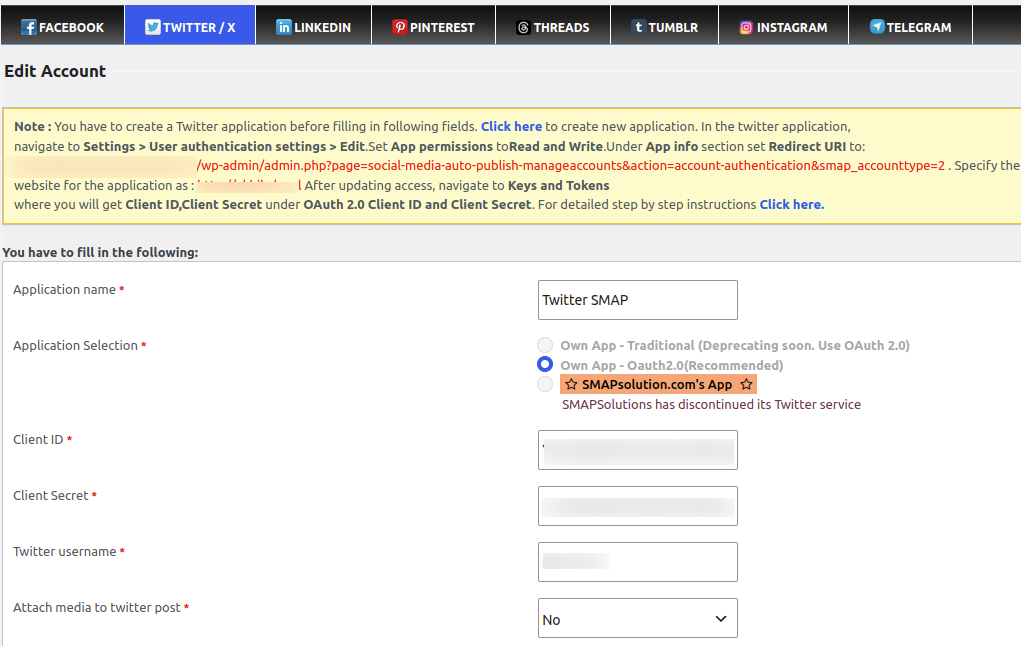Viewport: 1021px width, 646px height.
Task: Focus the Twitter username field
Action: click(637, 562)
